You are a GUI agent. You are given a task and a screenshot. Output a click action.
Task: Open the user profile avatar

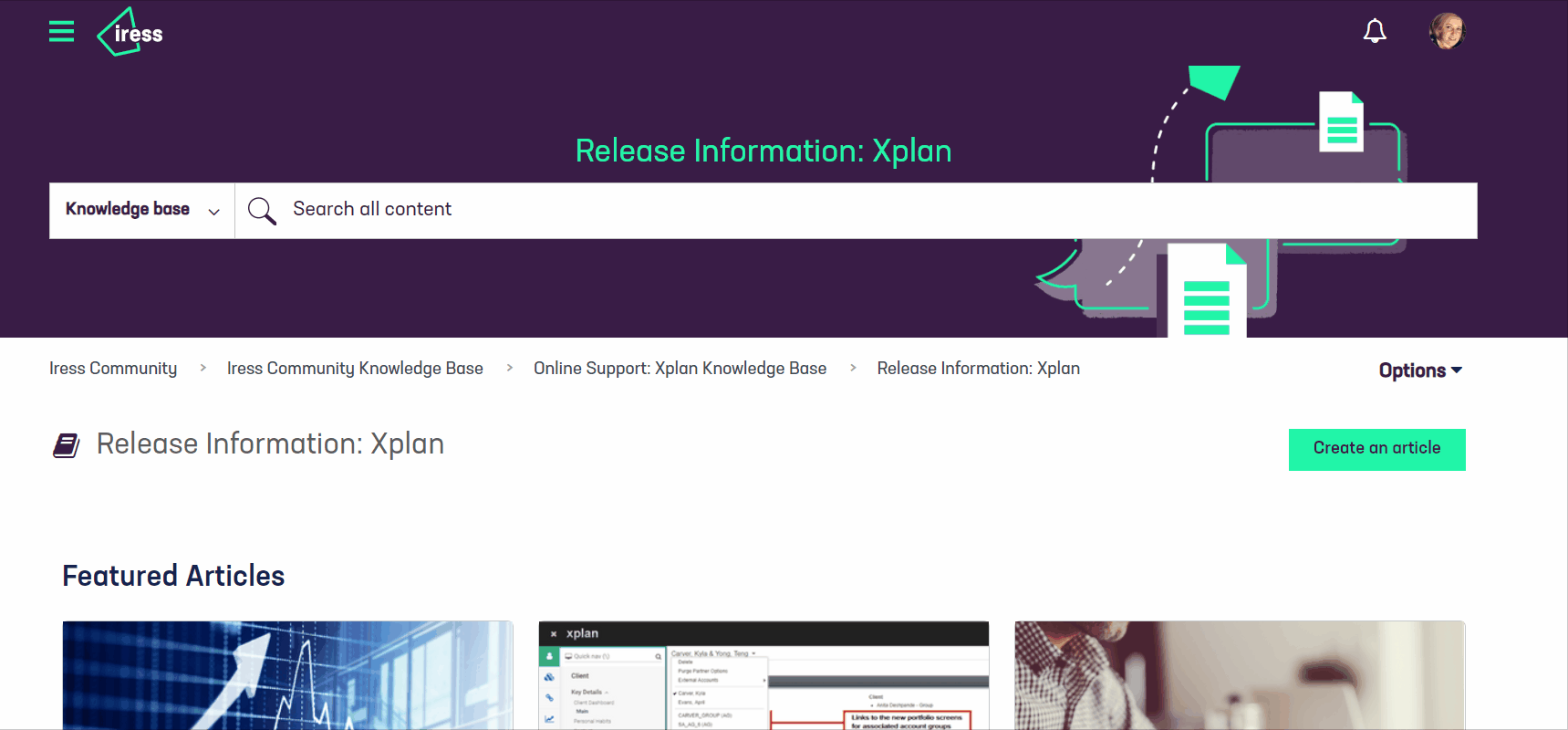(1446, 31)
